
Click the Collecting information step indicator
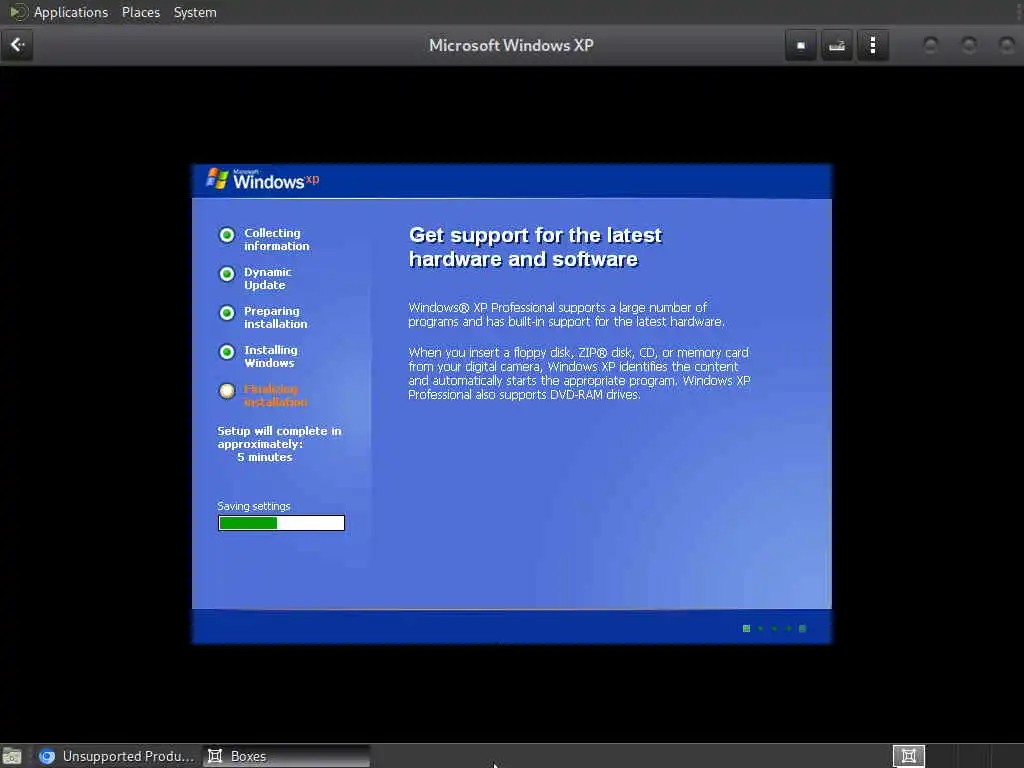point(227,235)
